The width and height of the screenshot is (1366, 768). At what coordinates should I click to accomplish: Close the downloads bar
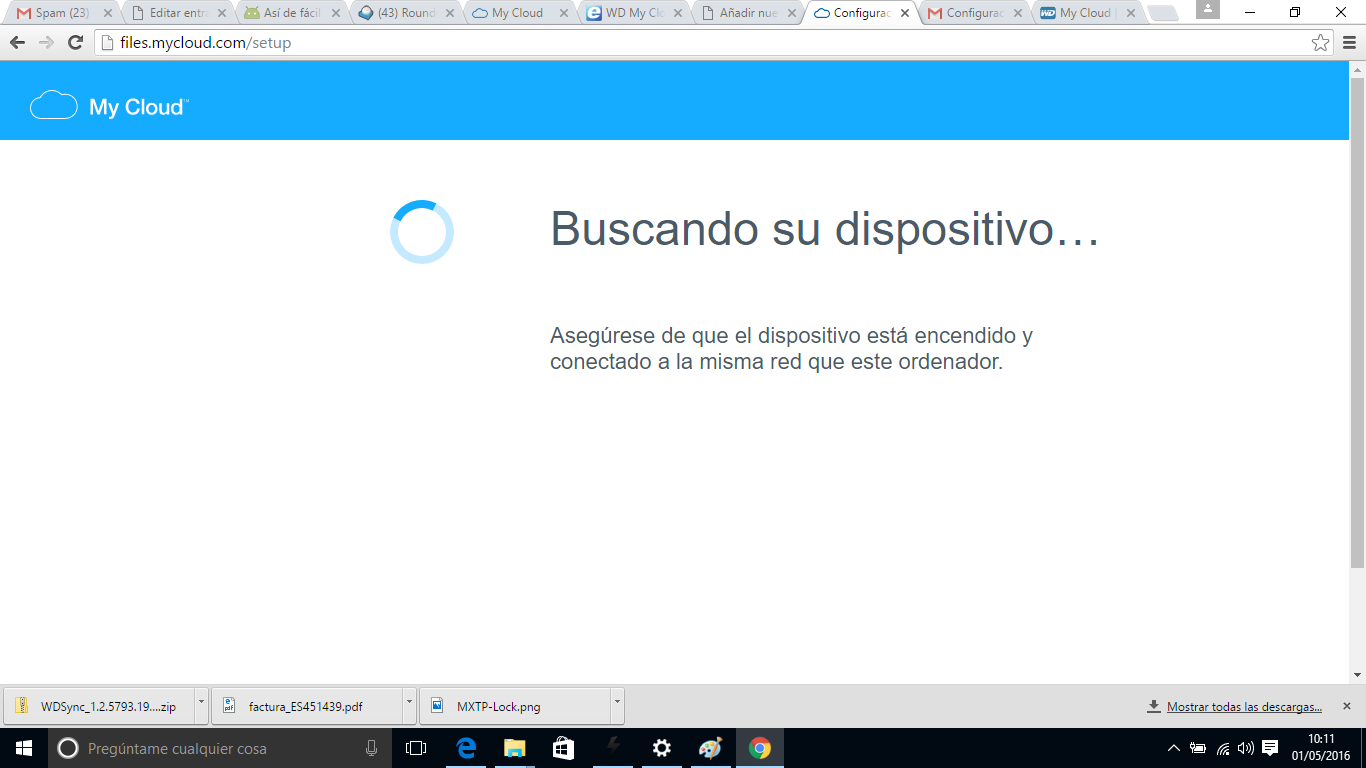tap(1346, 706)
